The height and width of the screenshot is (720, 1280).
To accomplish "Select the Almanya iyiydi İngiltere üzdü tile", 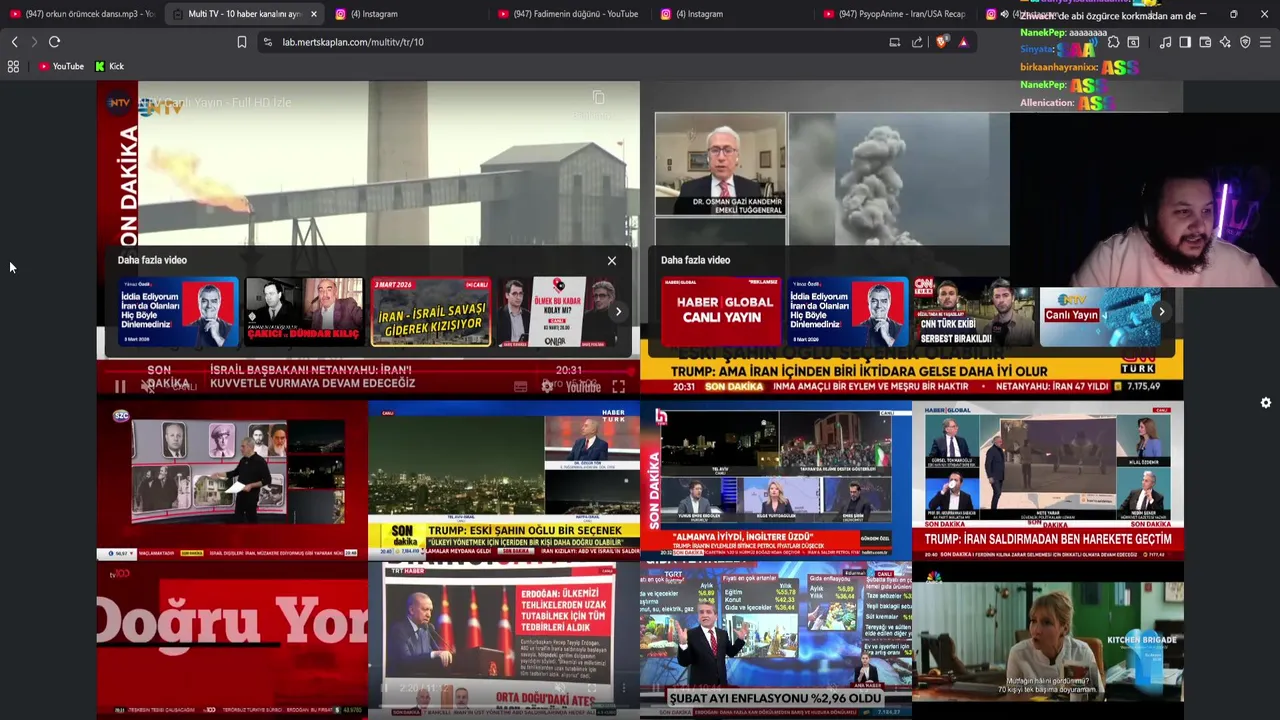I will pos(776,480).
